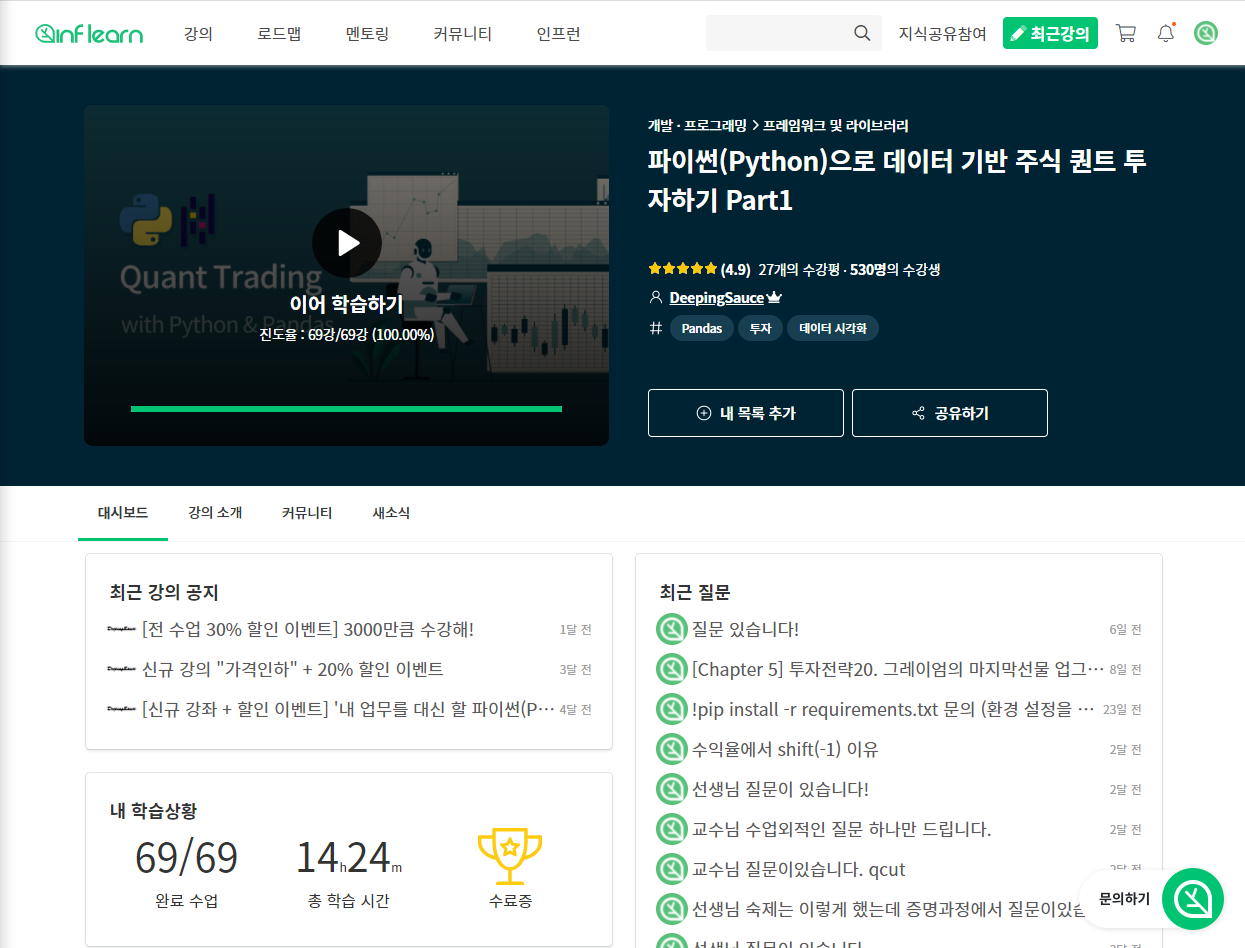
Task: Click DeepingSauce logo beside '신규 강좌 + 할인 이벤트' notice
Action: [x=121, y=709]
